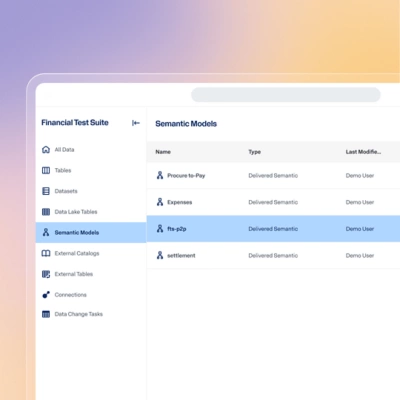Sort by the Last Modified column header

[363, 152]
